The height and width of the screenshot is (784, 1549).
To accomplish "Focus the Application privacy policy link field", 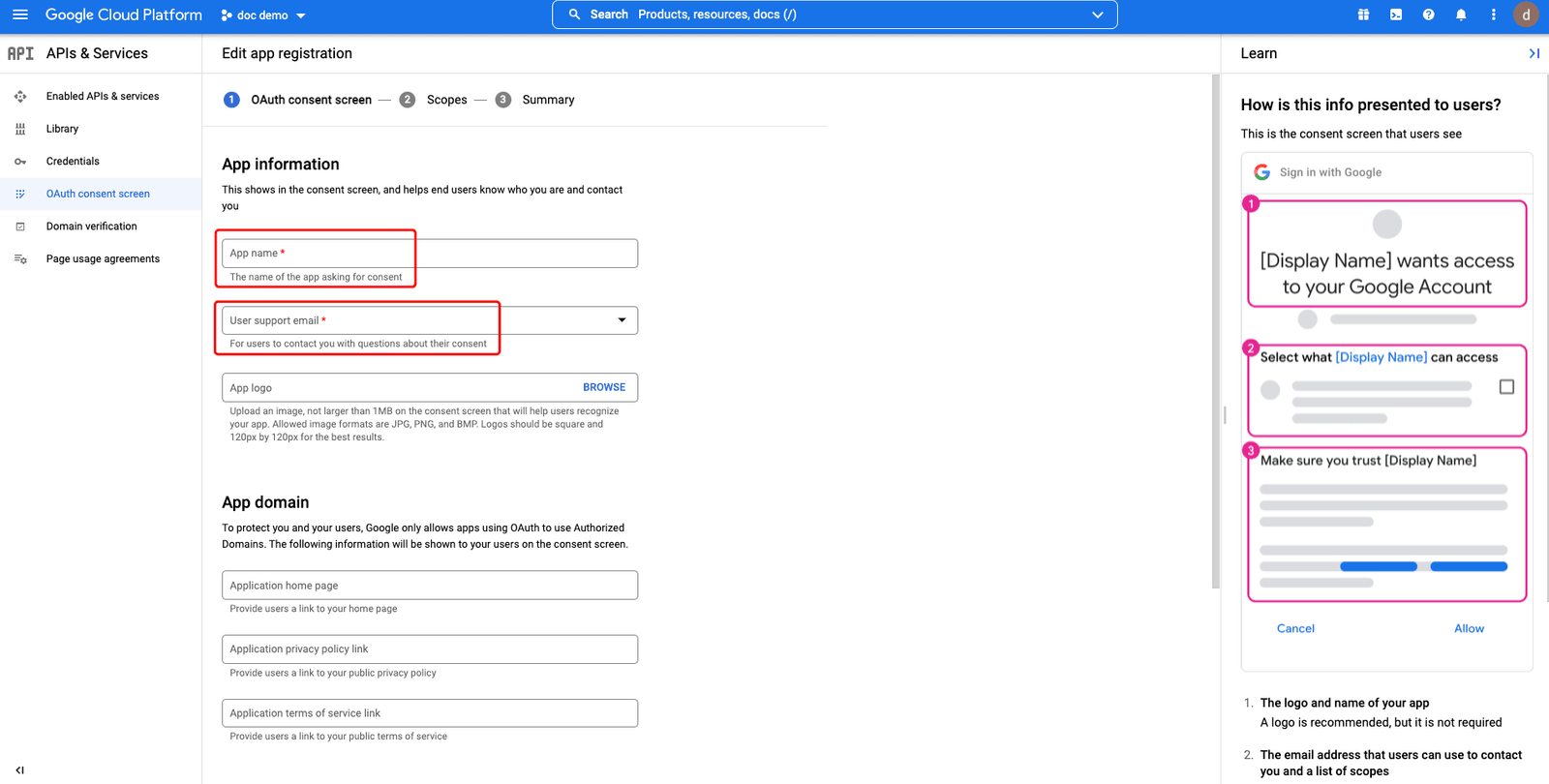I will click(x=430, y=649).
